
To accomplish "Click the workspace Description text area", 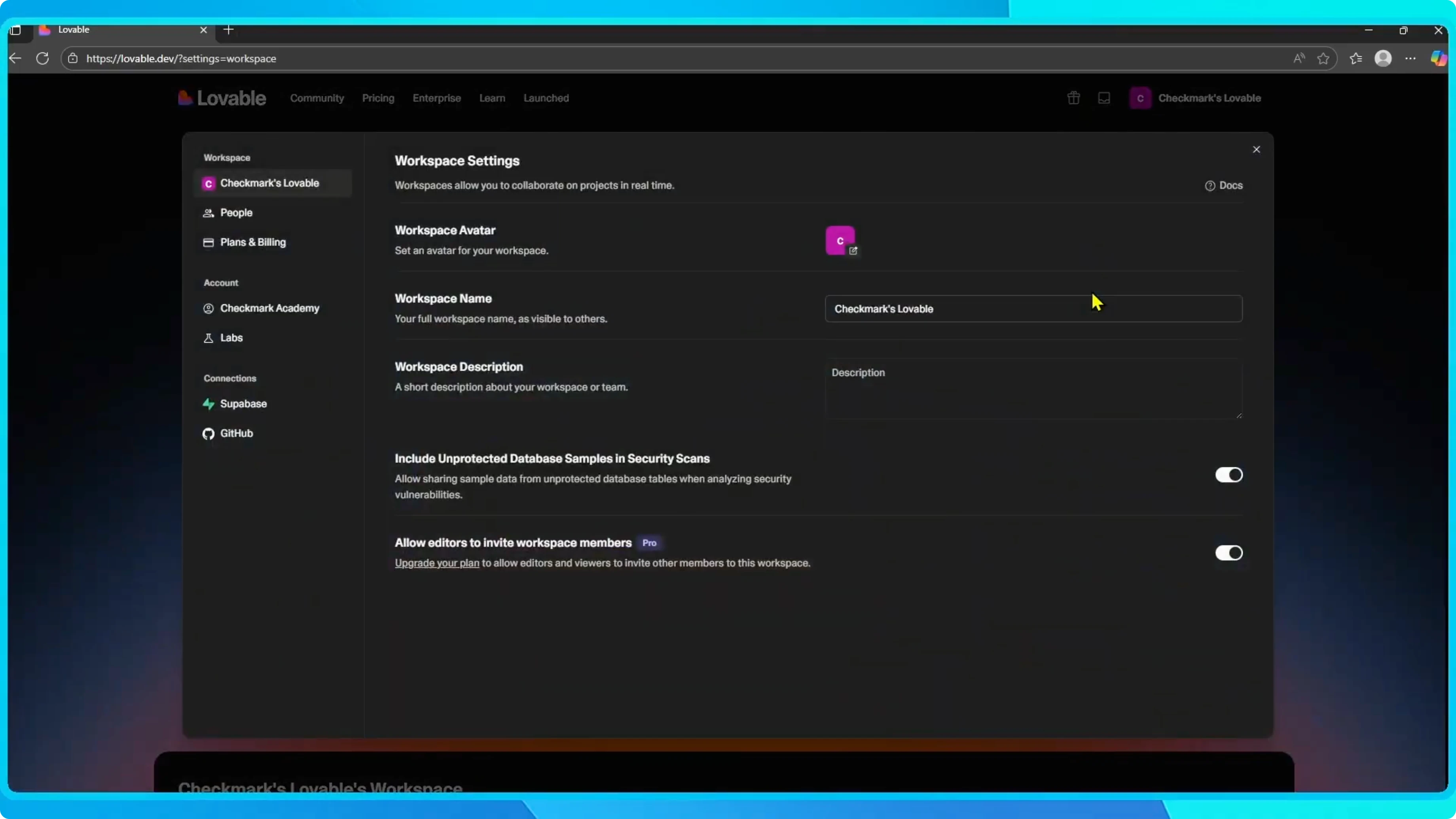I will pos(1033,388).
